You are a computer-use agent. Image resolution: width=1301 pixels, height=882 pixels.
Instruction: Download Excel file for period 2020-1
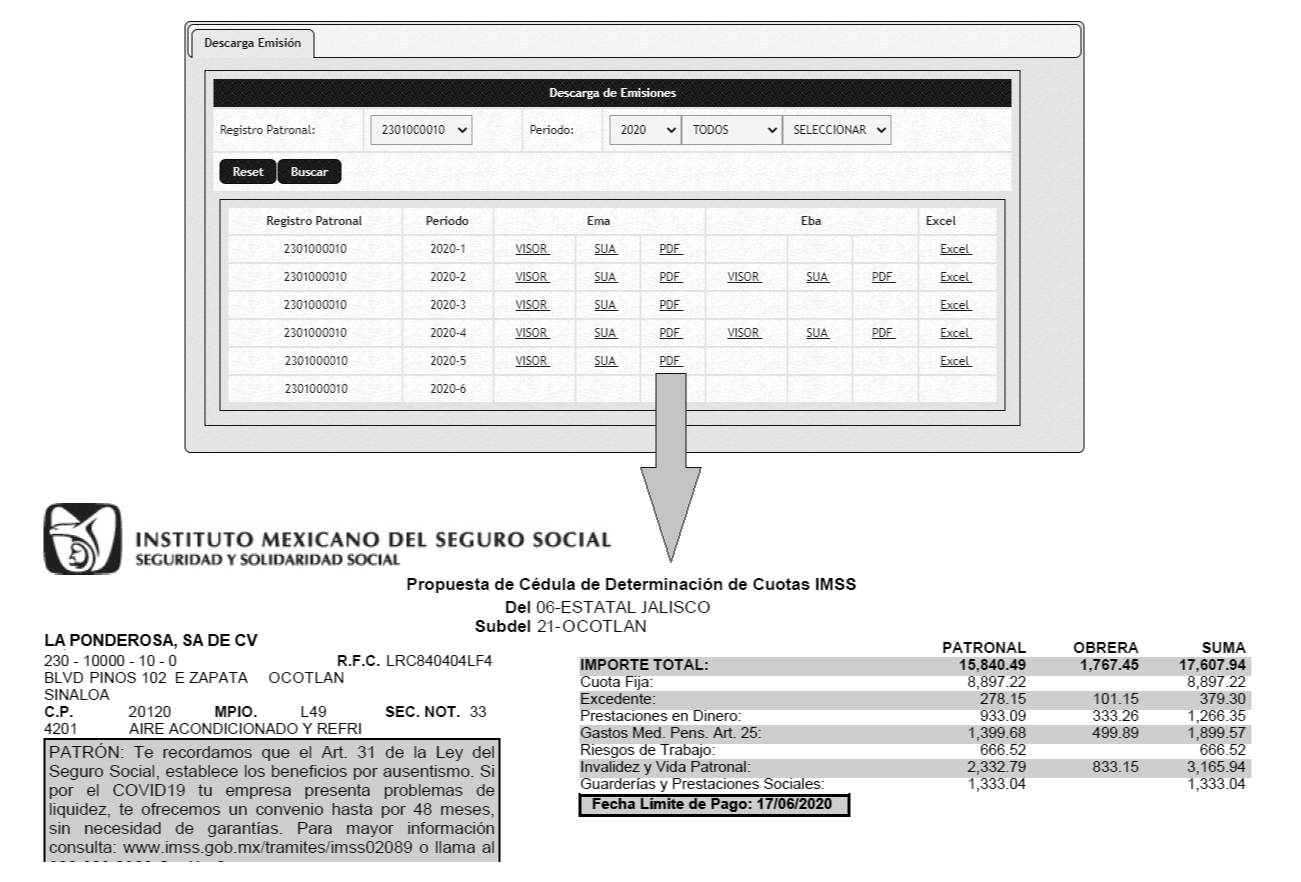tap(956, 249)
